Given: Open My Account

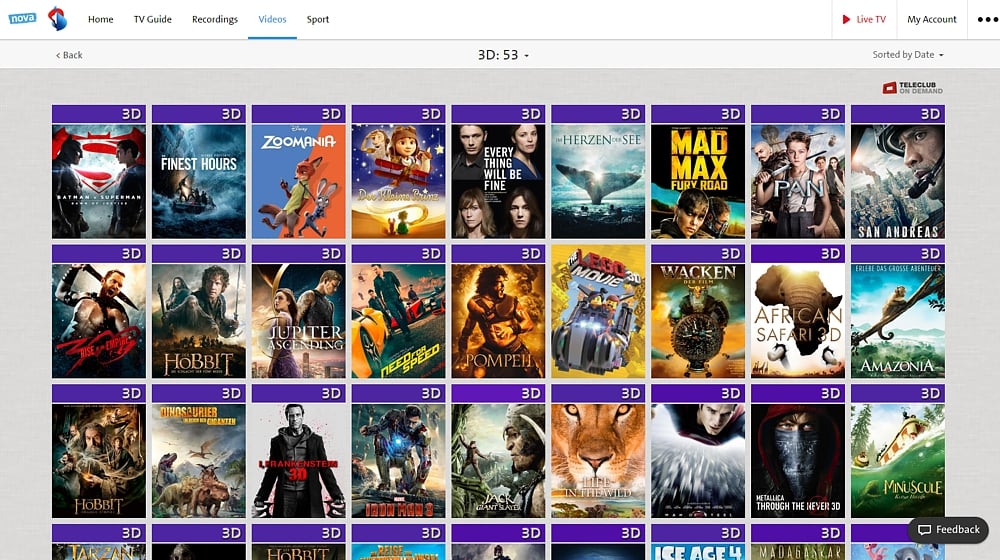Looking at the screenshot, I should [x=932, y=19].
